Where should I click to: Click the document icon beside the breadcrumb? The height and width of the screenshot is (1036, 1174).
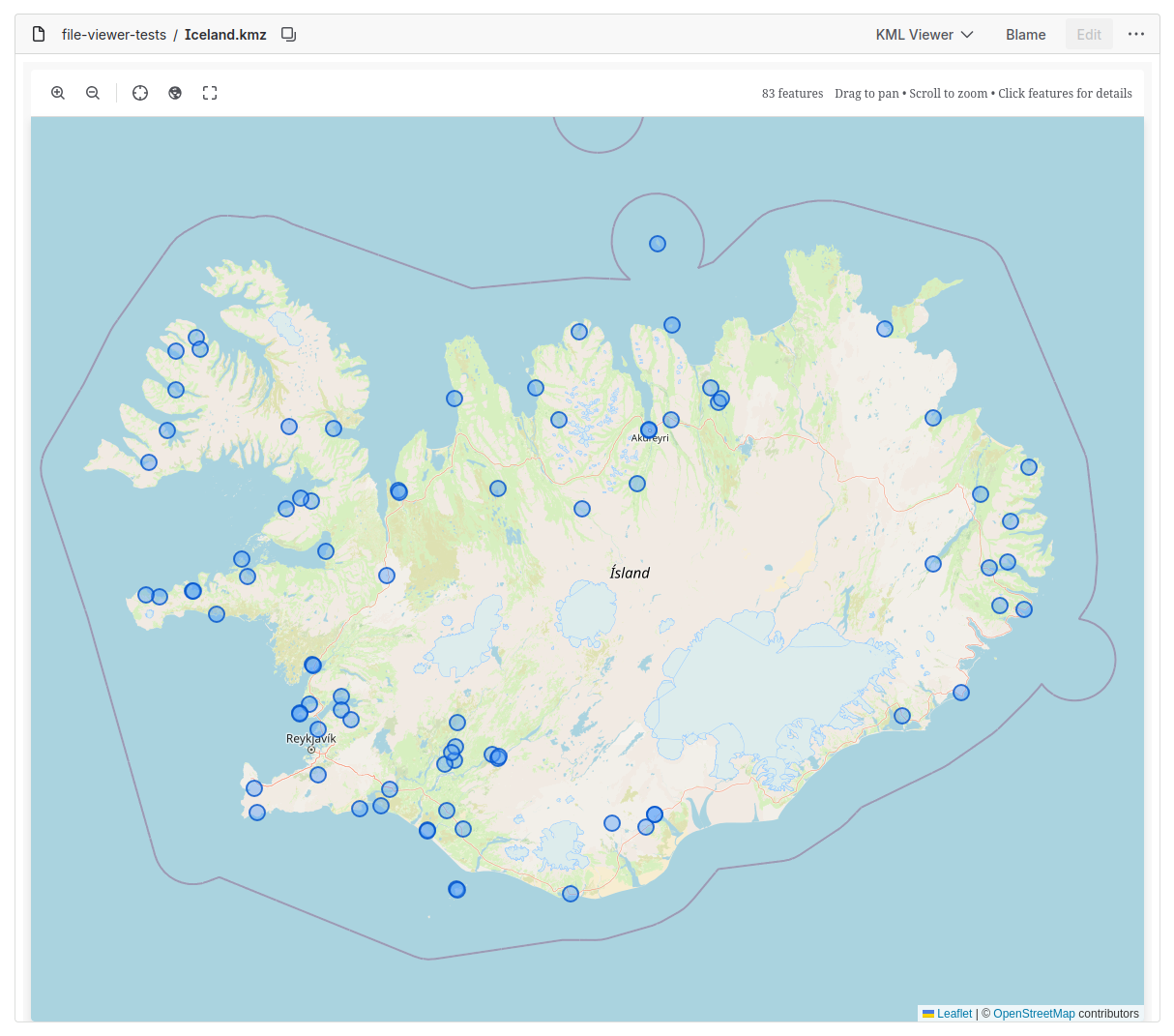tap(39, 33)
